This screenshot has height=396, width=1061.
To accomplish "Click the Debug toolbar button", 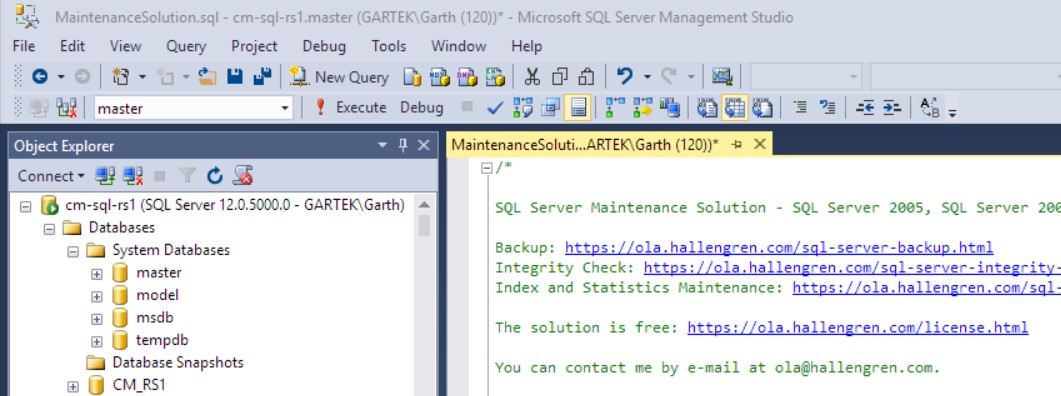I will click(x=422, y=108).
